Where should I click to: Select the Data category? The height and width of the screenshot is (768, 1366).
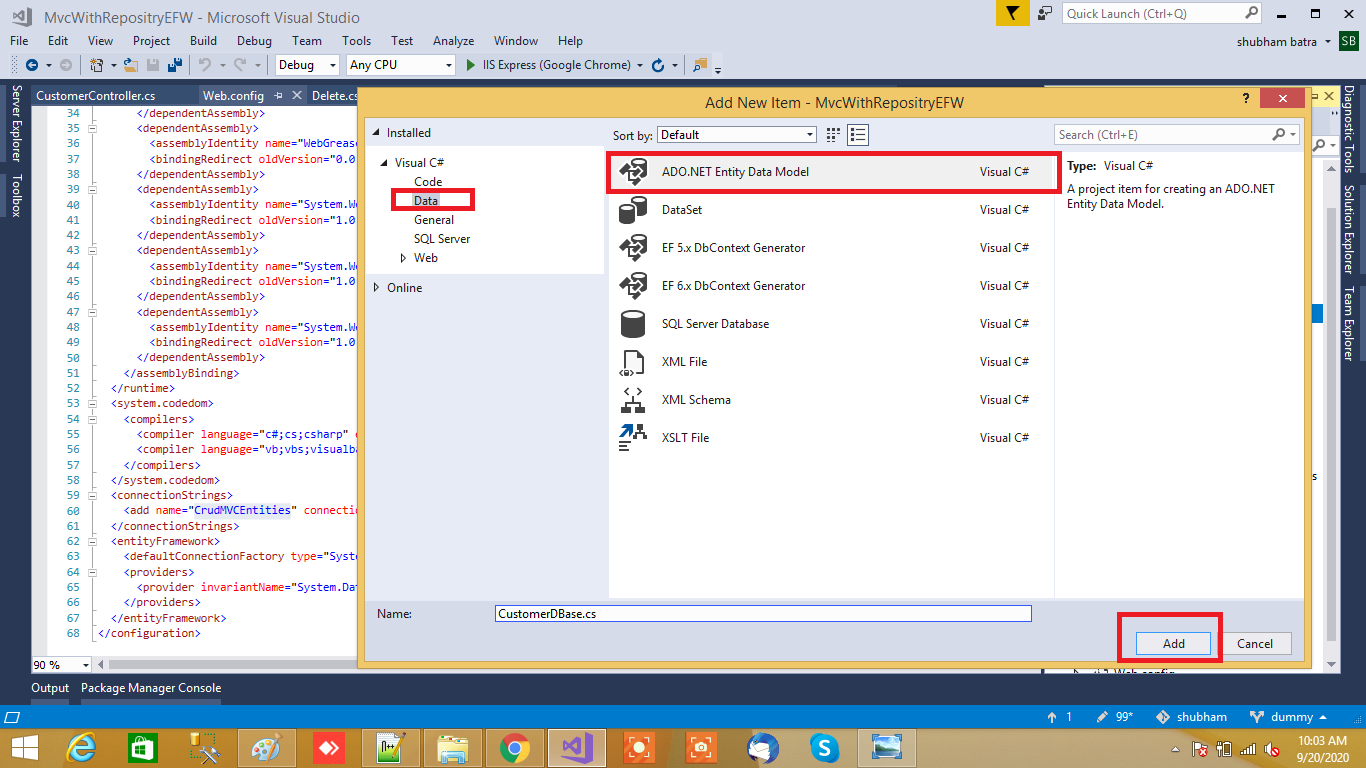tap(426, 201)
